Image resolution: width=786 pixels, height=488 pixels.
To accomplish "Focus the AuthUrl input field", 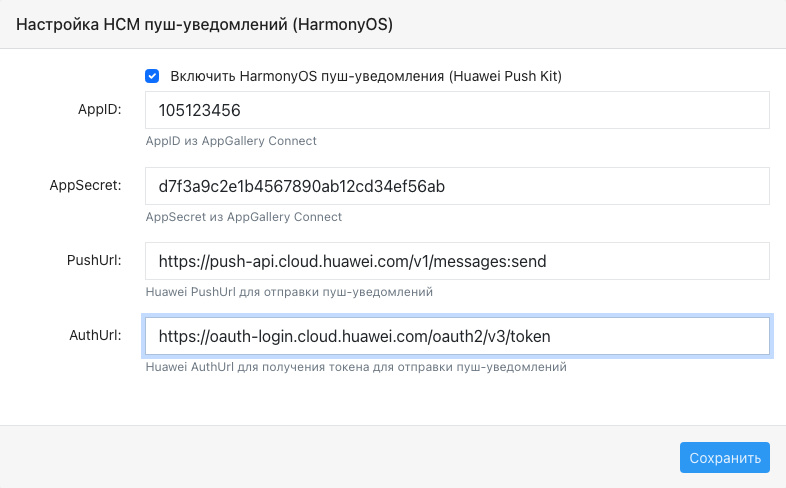I will (457, 336).
